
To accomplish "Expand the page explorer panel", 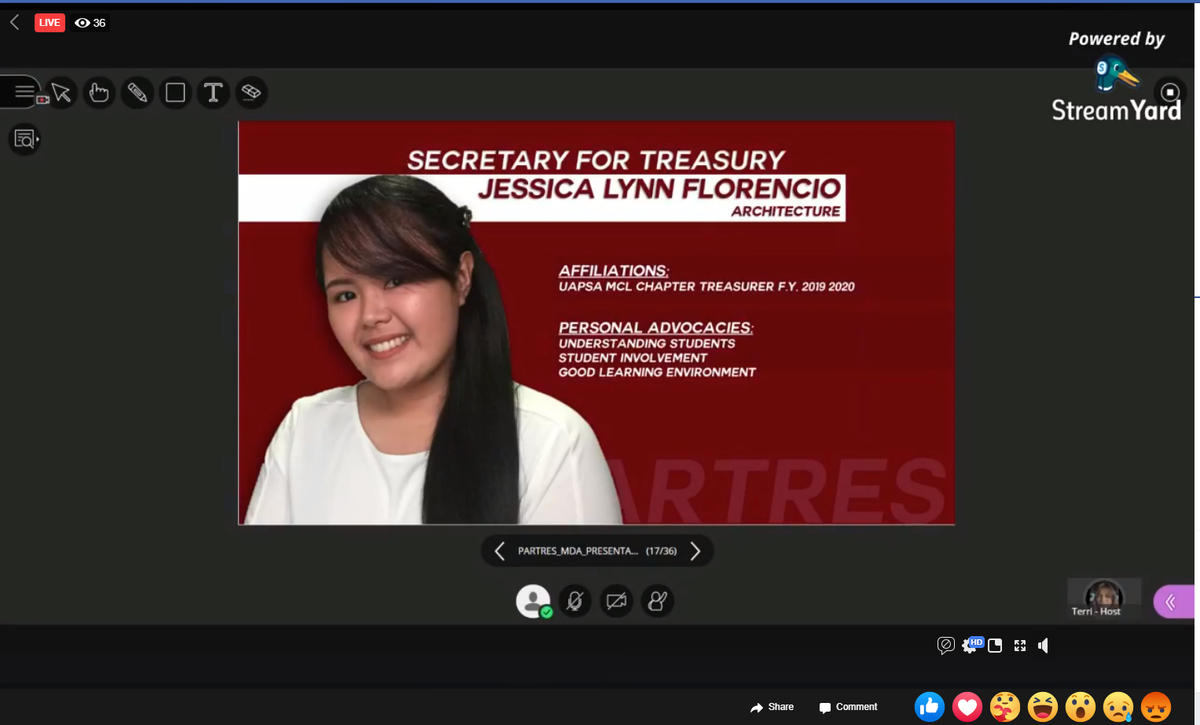I will (x=25, y=139).
